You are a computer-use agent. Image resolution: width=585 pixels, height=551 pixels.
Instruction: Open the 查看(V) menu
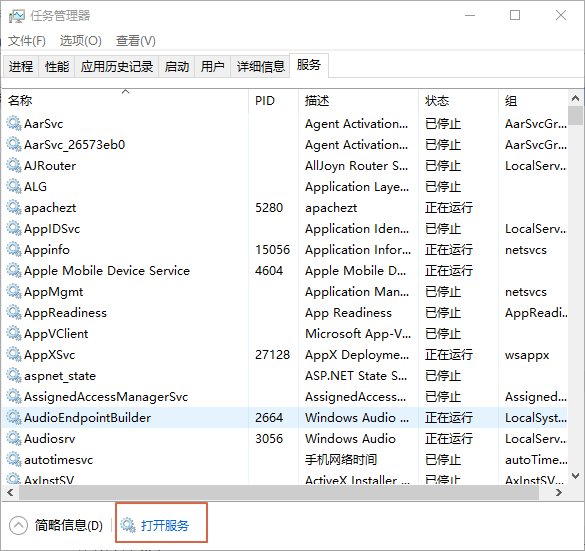136,41
